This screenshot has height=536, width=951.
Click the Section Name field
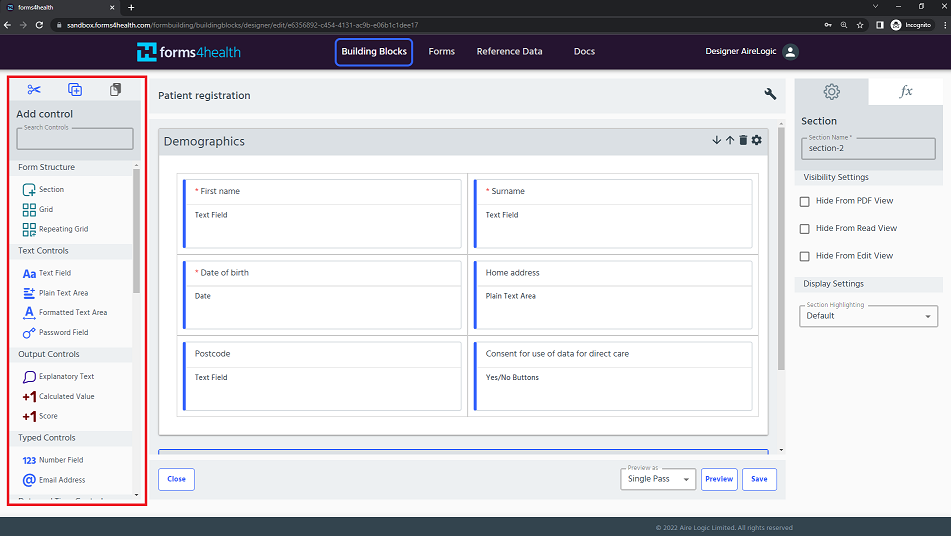point(868,149)
